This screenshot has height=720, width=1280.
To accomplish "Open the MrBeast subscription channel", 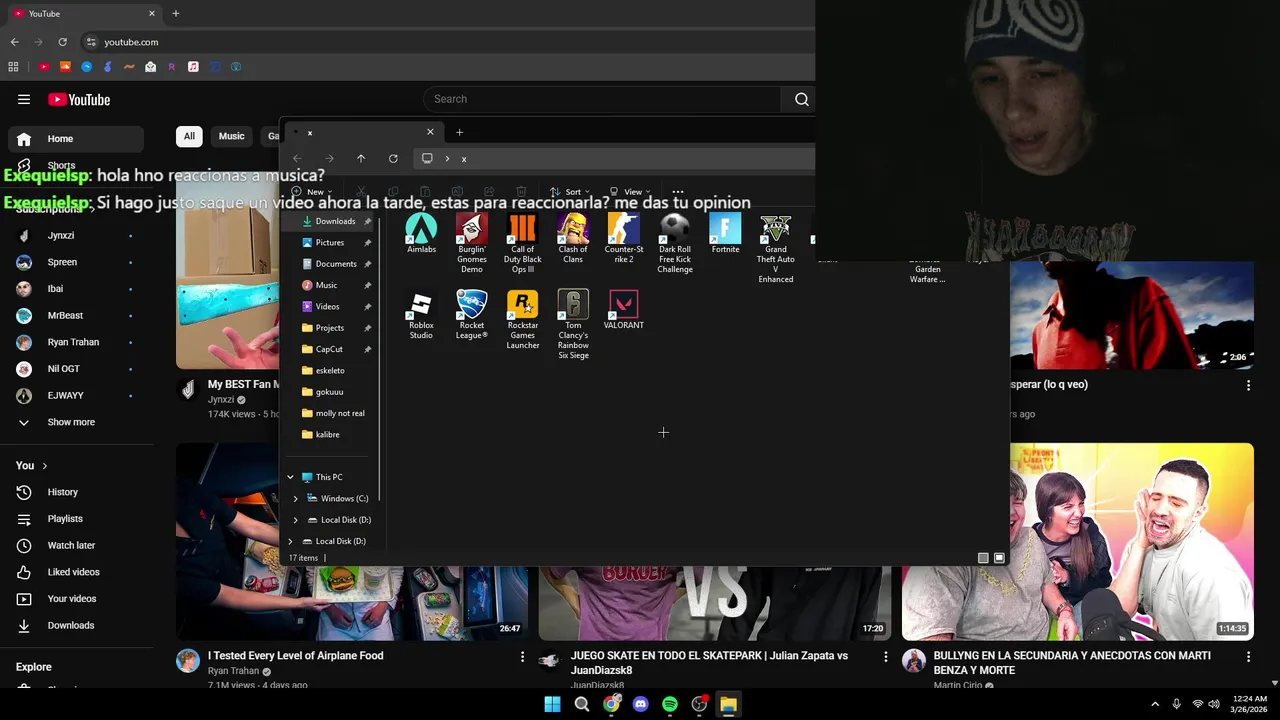I will [76, 315].
